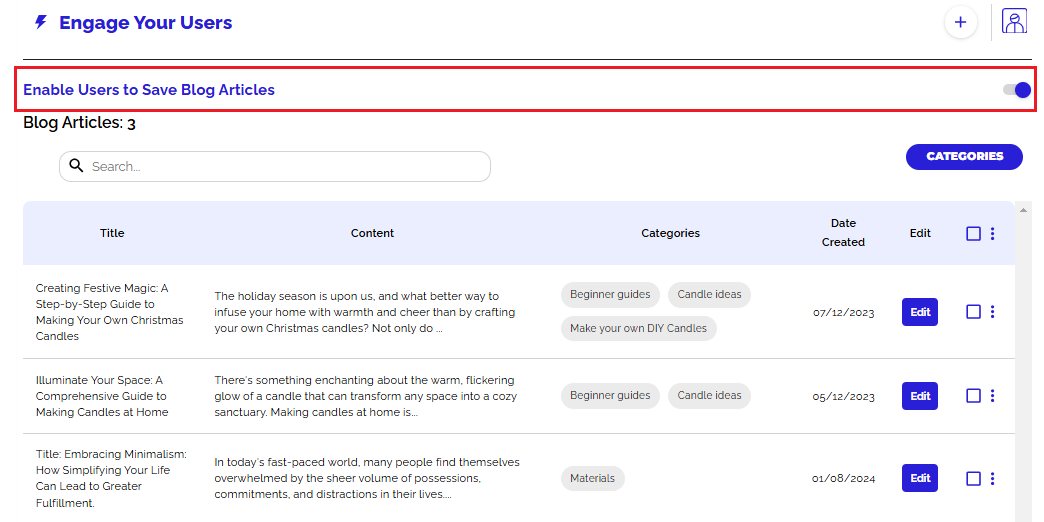The width and height of the screenshot is (1044, 522).
Task: Open three-dot menu for Embracing Minimalism article
Action: 992,479
